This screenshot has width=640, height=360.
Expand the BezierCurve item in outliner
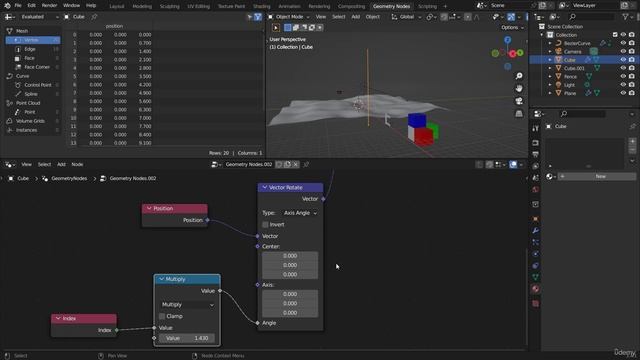point(550,43)
